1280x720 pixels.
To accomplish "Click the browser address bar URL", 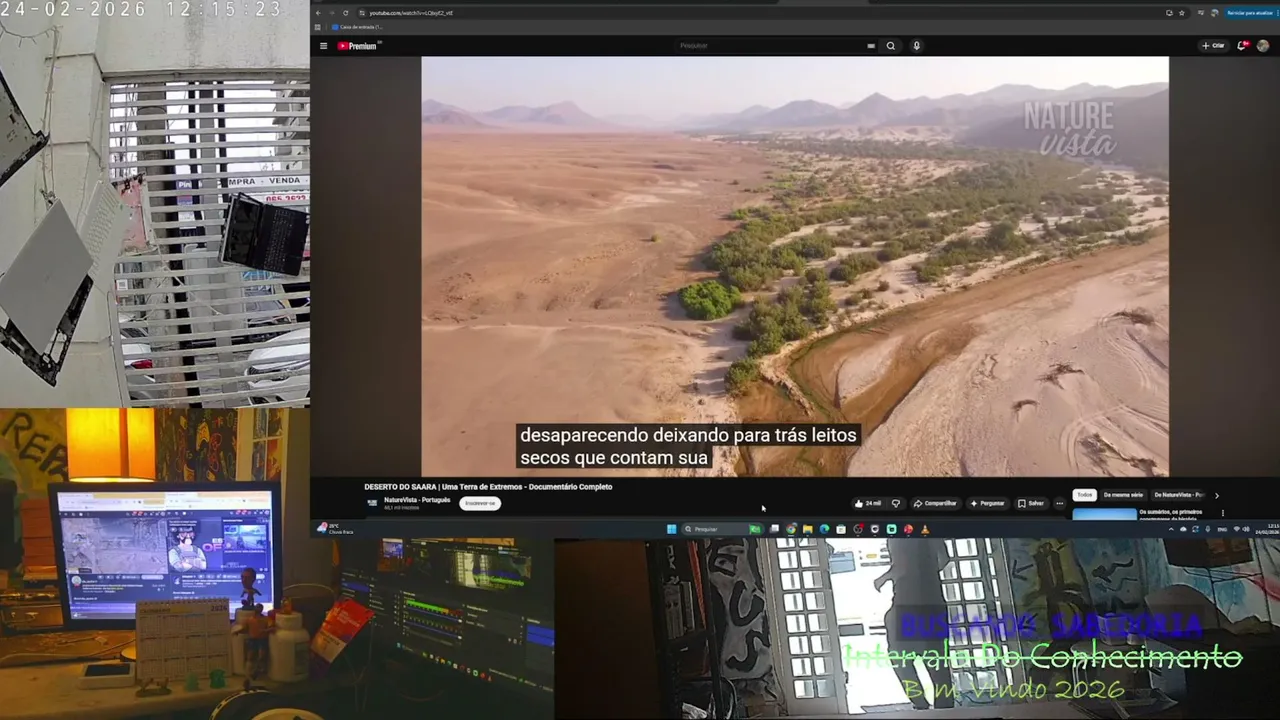I will coord(411,13).
